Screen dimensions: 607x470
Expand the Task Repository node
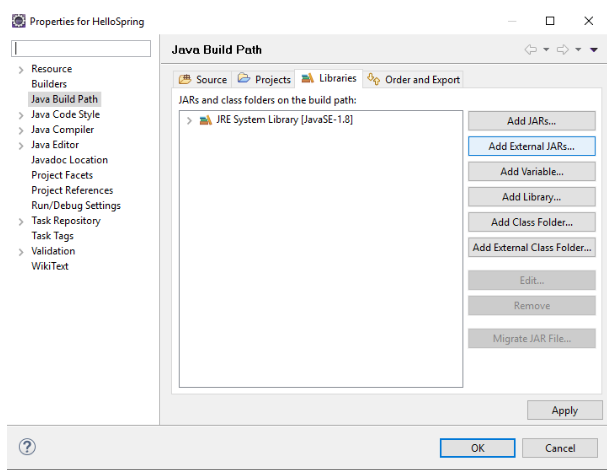[21, 221]
